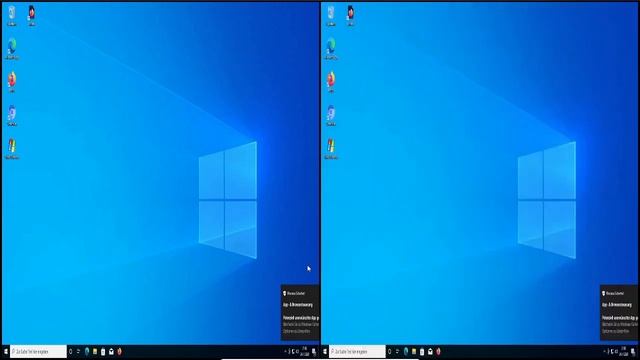Open Microsoft Store from right taskbar

click(x=422, y=351)
